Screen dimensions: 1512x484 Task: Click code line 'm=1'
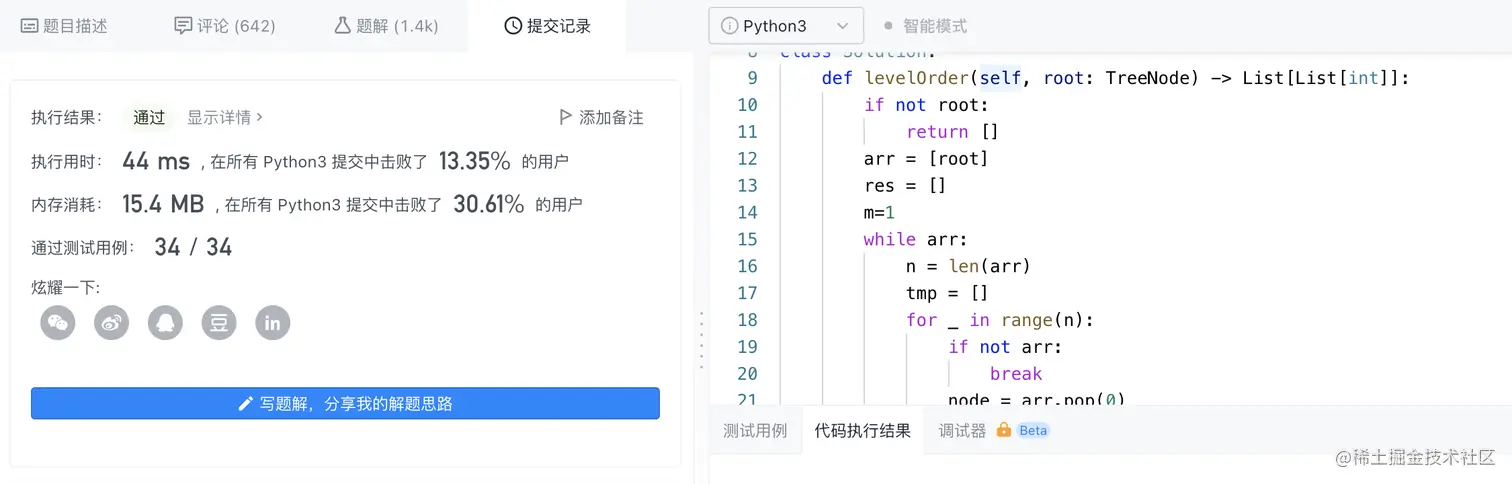tap(879, 212)
